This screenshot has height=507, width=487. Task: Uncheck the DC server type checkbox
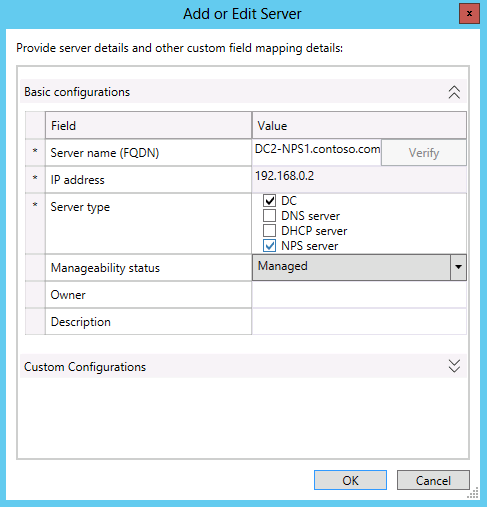click(269, 201)
